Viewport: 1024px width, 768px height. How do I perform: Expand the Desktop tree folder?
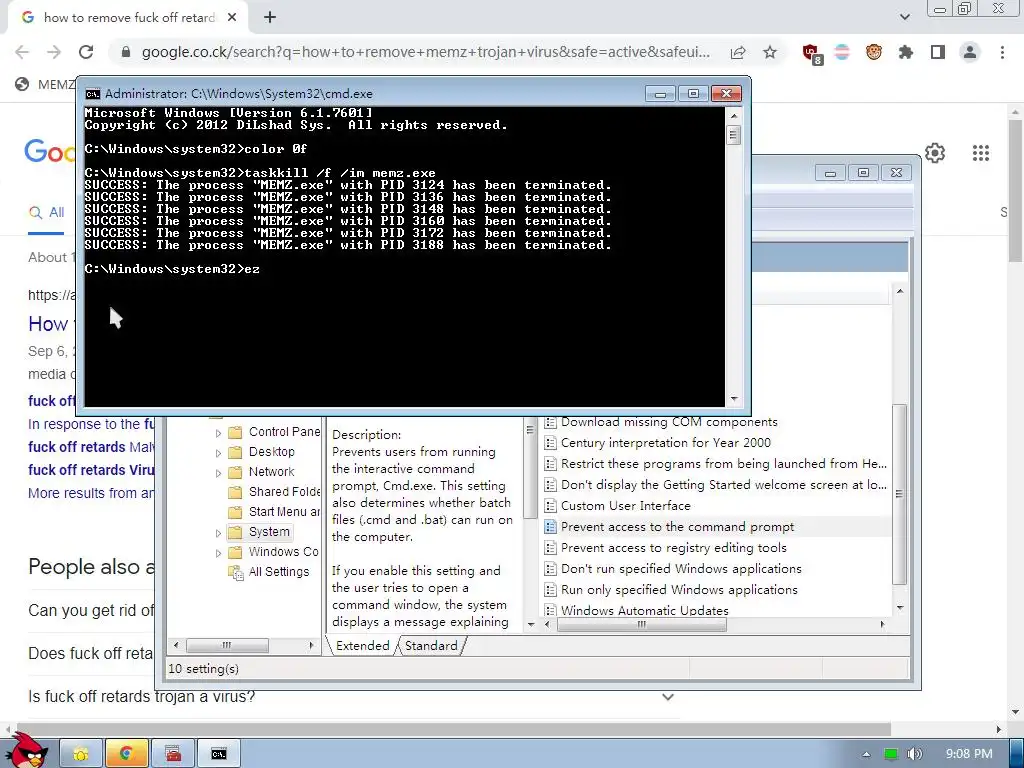pos(219,453)
